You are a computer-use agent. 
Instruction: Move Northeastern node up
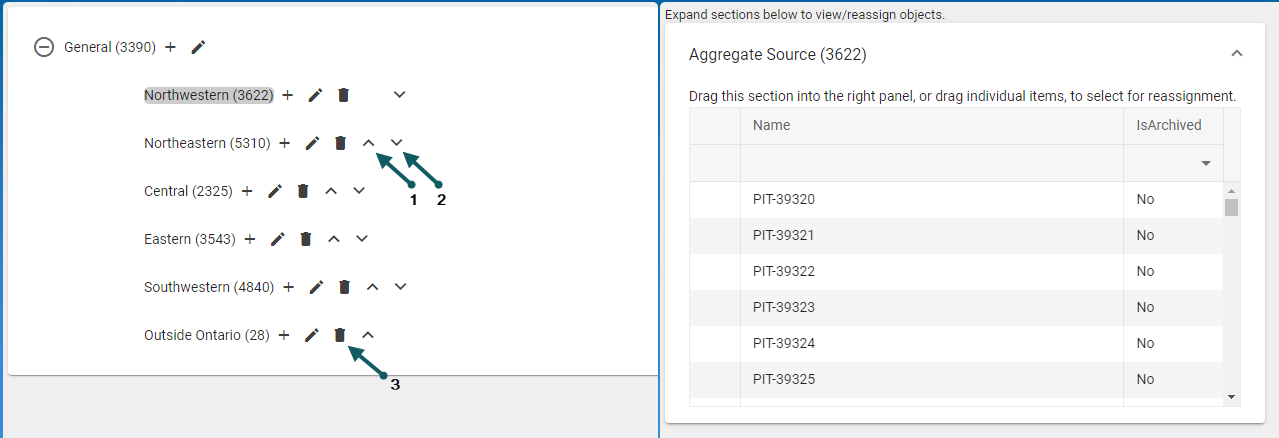tap(368, 143)
